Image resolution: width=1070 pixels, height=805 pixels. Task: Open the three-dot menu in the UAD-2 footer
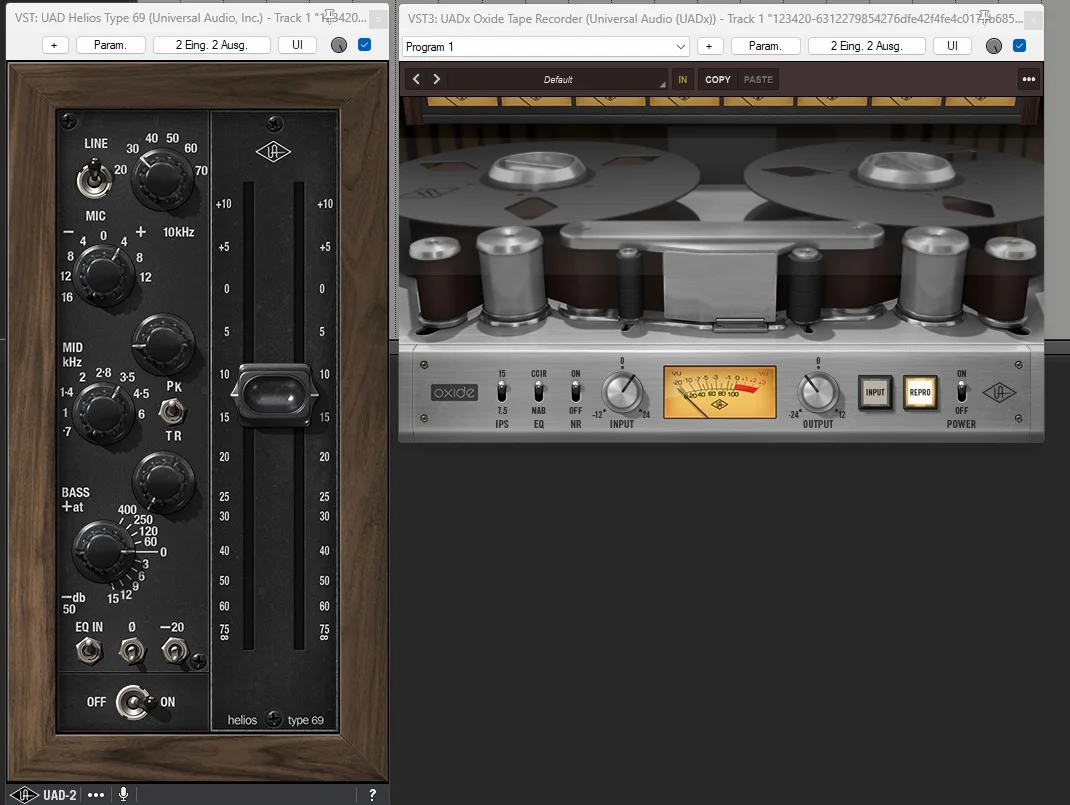[96, 795]
